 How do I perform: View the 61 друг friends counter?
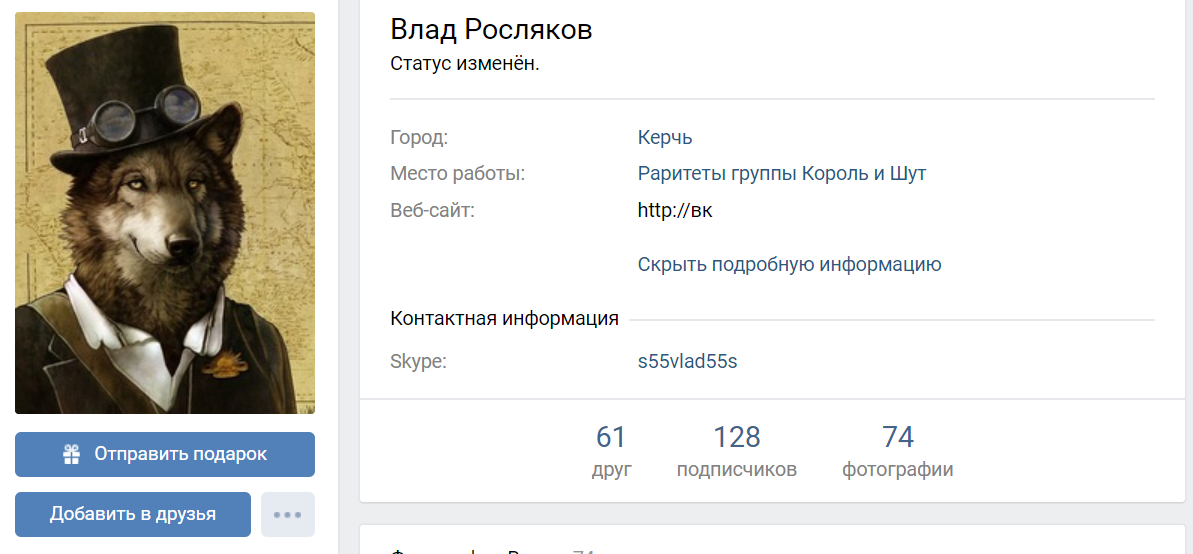pos(611,451)
